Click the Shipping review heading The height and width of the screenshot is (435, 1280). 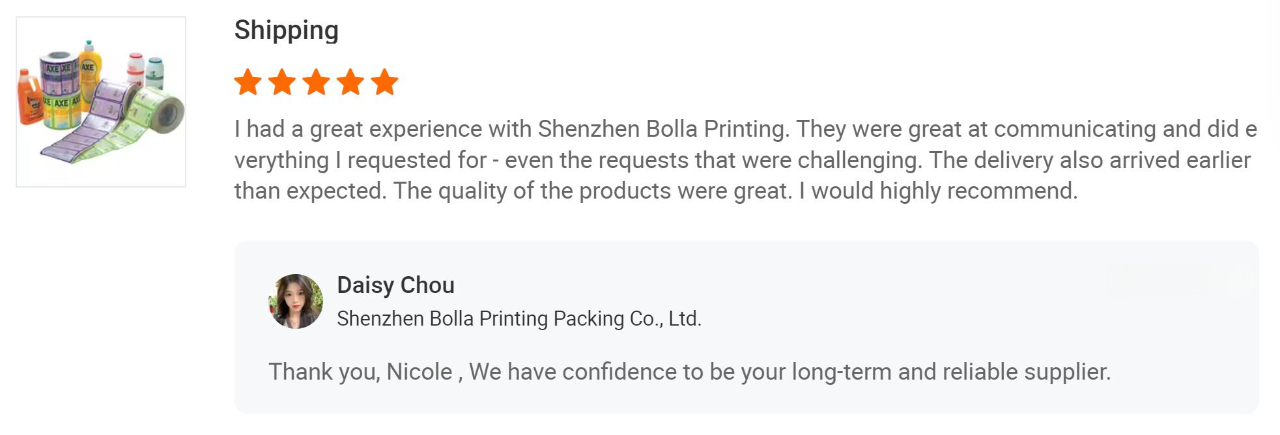point(286,31)
